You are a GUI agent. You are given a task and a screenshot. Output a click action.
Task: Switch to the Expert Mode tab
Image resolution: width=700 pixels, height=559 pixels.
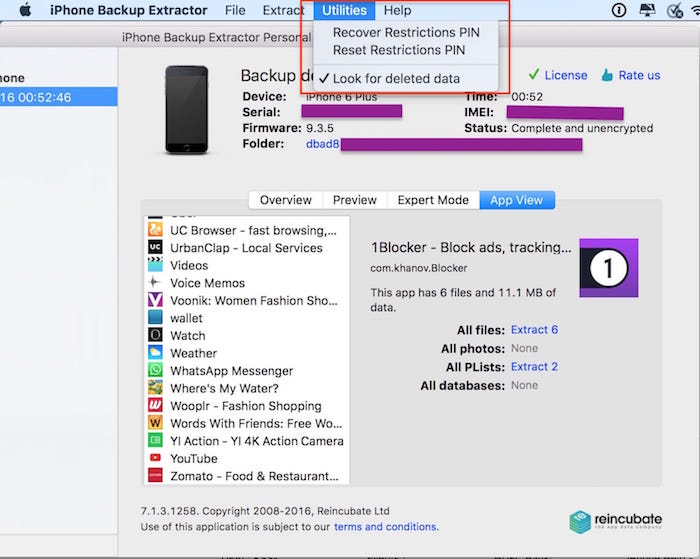pyautogui.click(x=433, y=200)
